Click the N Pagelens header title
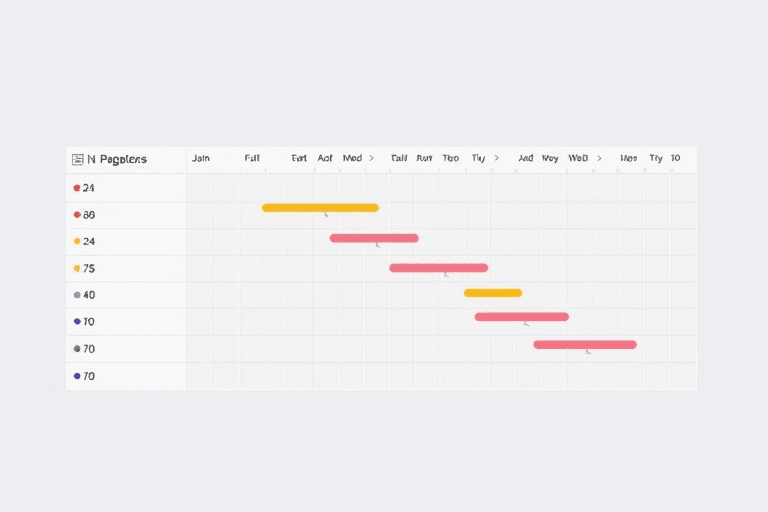This screenshot has height=512, width=768. pos(117,159)
